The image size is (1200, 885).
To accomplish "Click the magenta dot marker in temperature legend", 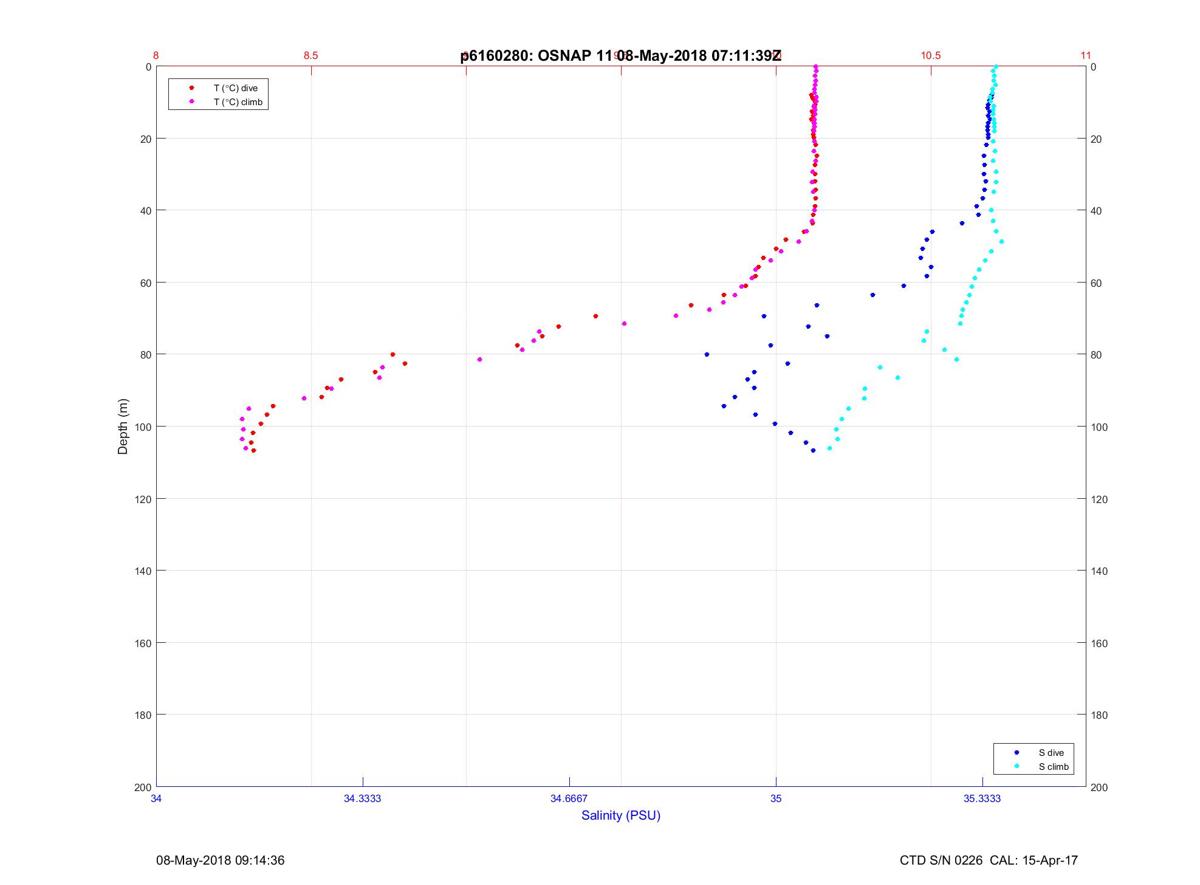I will (191, 102).
